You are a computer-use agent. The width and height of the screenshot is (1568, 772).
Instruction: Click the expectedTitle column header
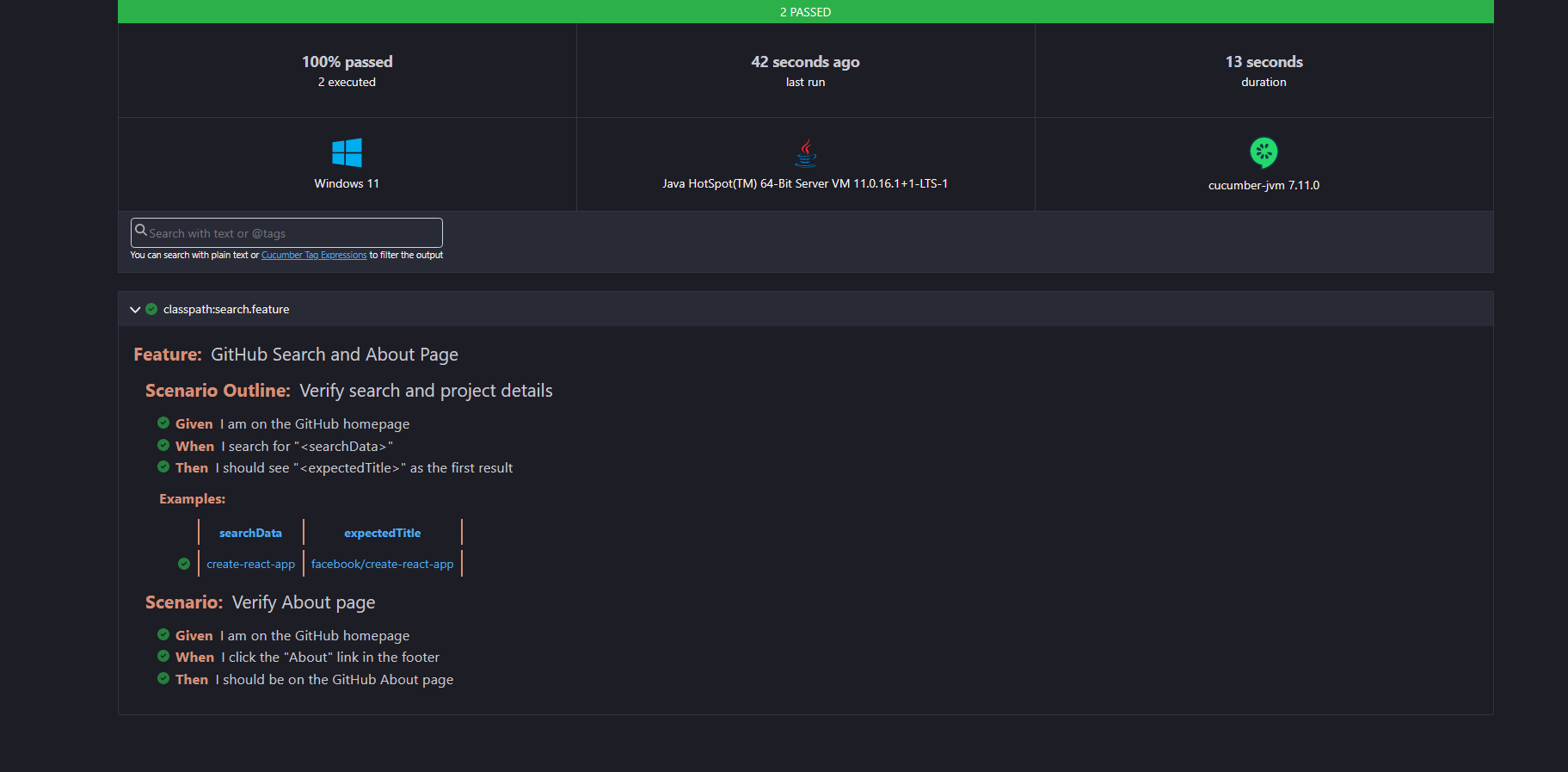click(x=383, y=534)
